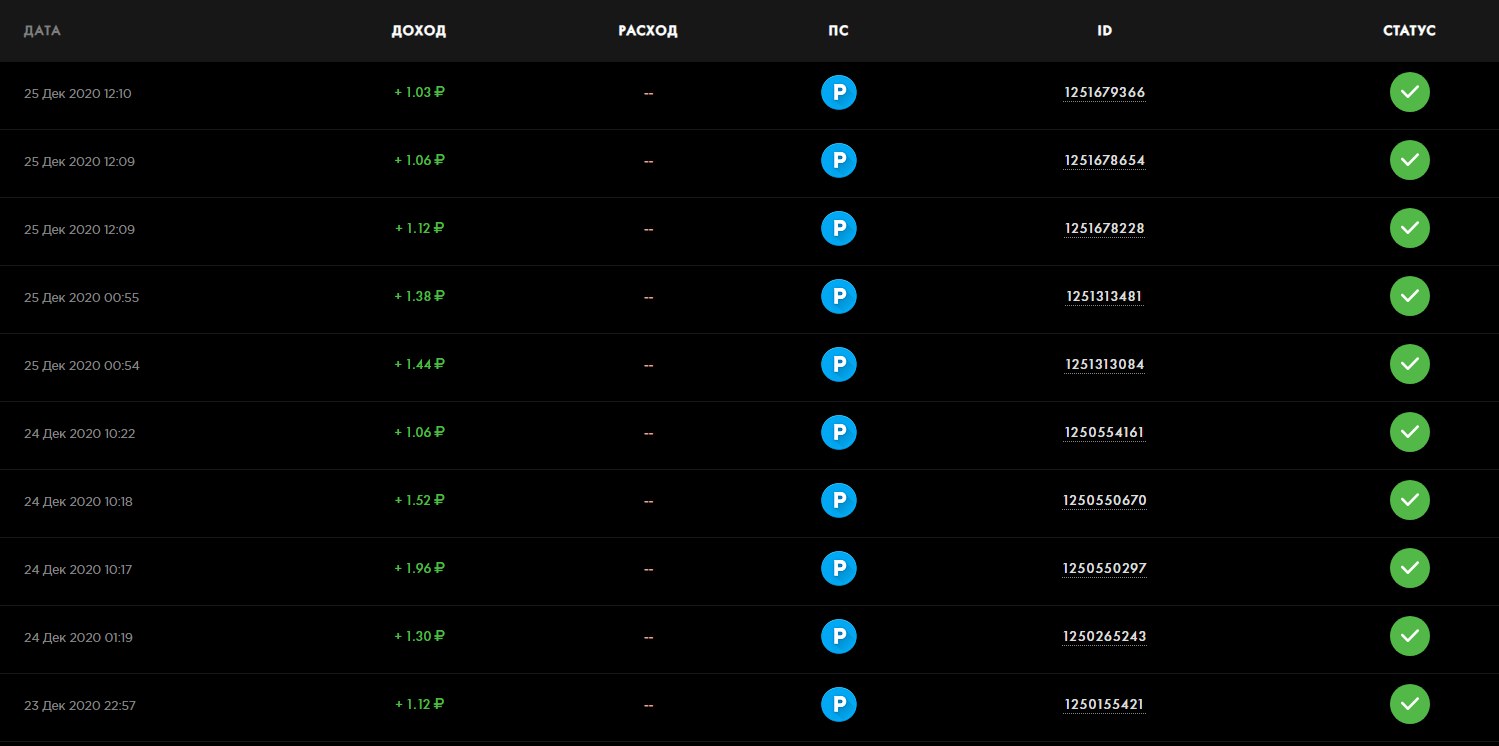Click the Payeer icon for transaction 1250550297

click(839, 569)
